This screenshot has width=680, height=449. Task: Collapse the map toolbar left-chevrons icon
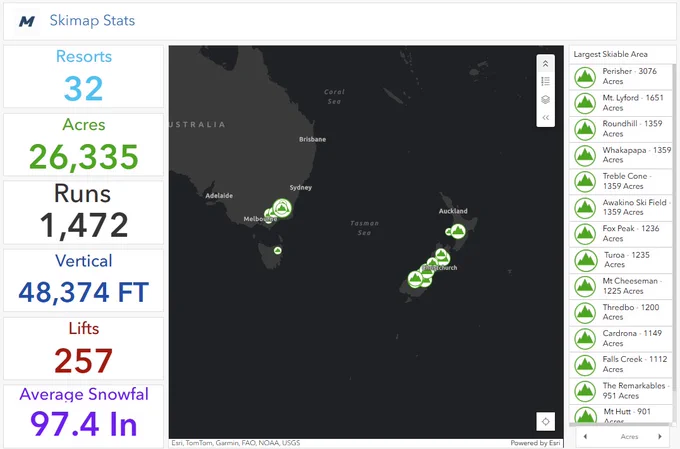545,118
